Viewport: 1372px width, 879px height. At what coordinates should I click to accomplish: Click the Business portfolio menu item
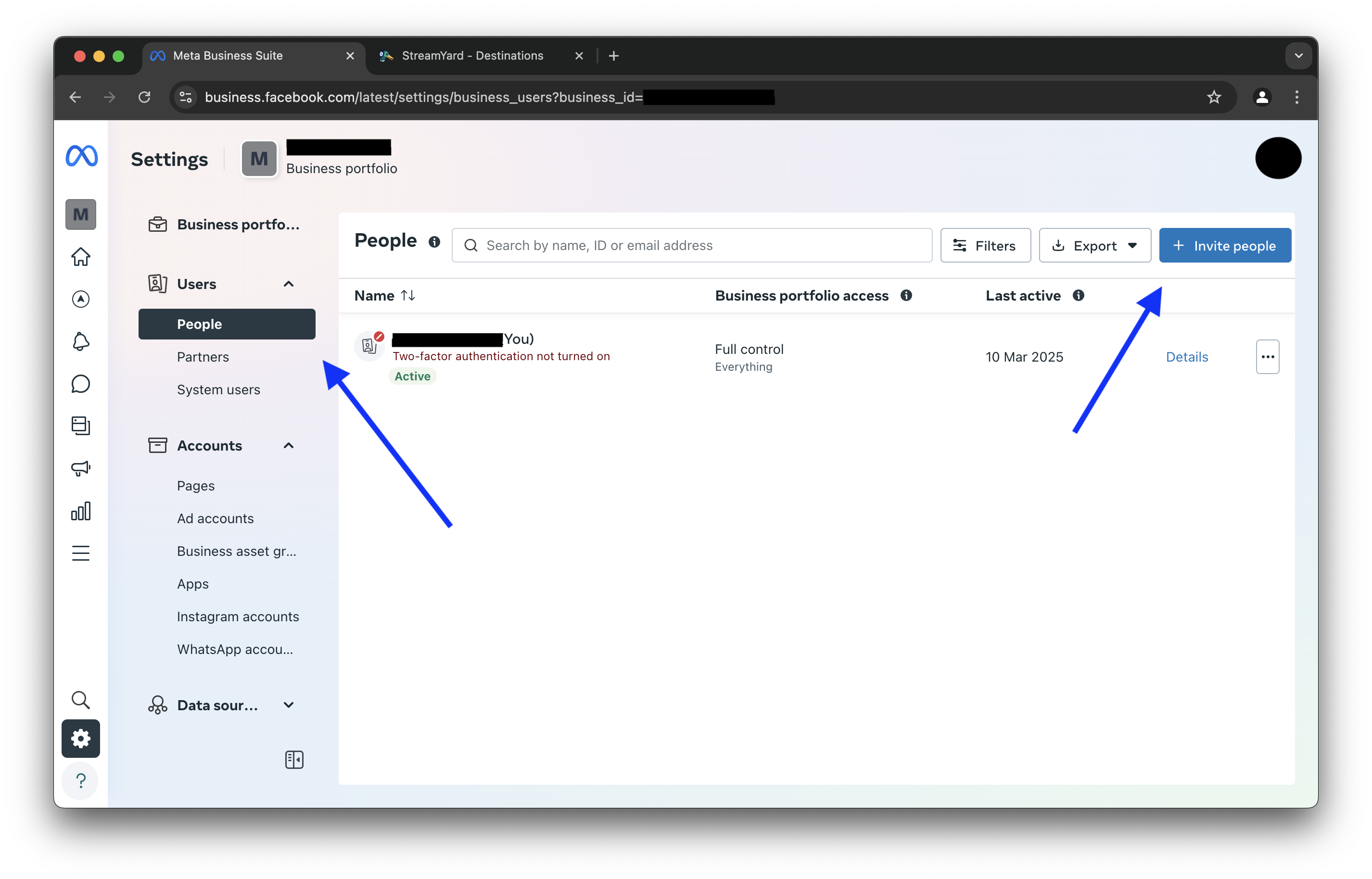(223, 224)
